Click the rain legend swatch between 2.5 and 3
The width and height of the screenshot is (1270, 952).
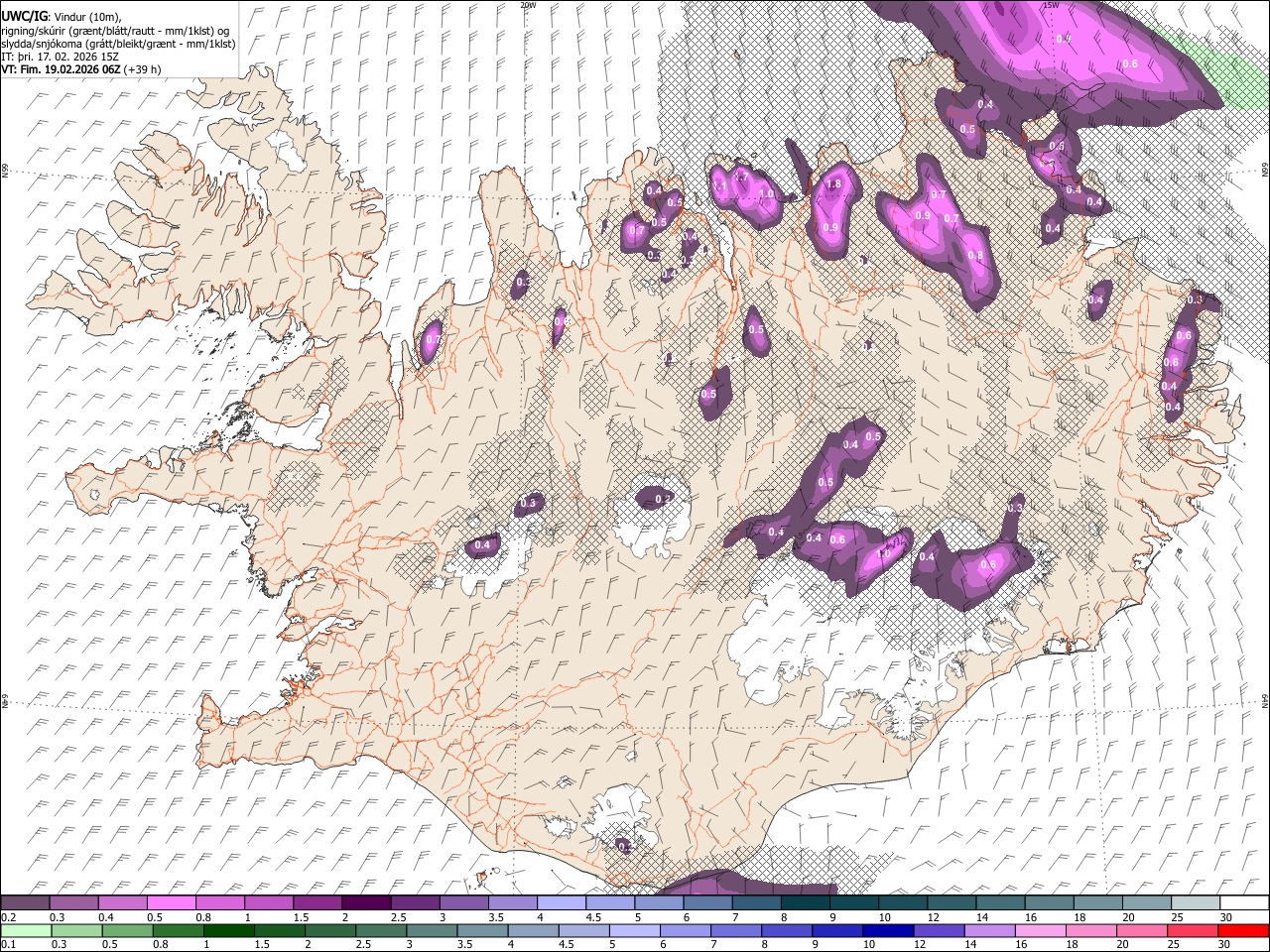click(381, 930)
